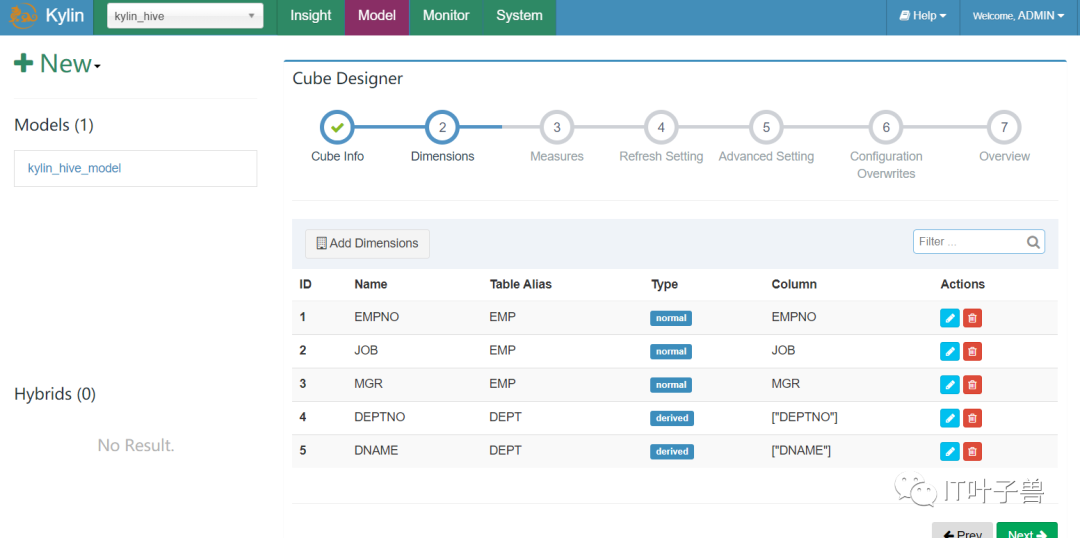1080x538 pixels.
Task: Focus the Filter input field
Action: tap(979, 242)
